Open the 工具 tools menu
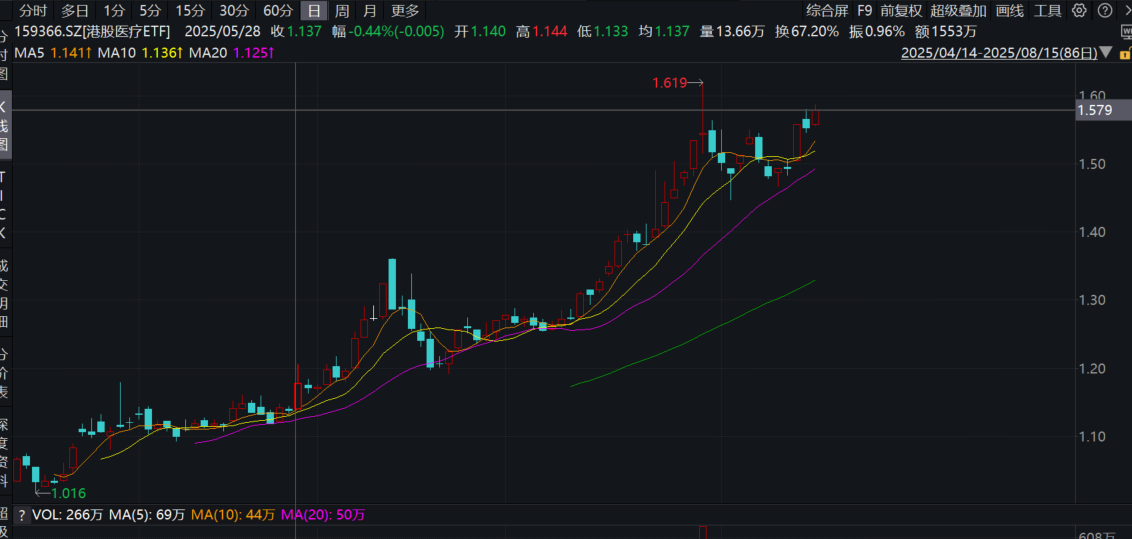This screenshot has width=1132, height=539. pos(1048,10)
